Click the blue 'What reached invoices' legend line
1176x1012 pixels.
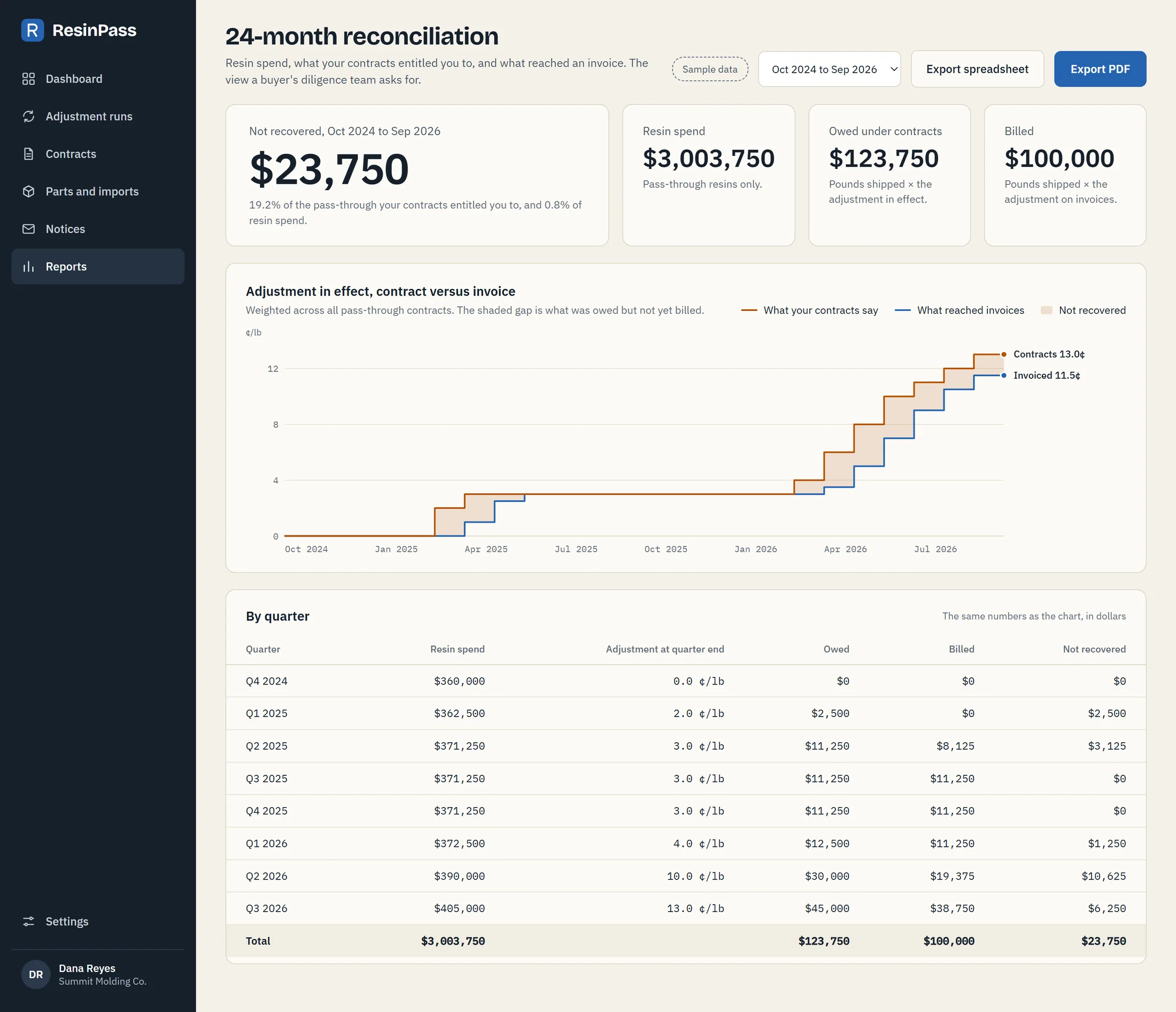pos(902,310)
